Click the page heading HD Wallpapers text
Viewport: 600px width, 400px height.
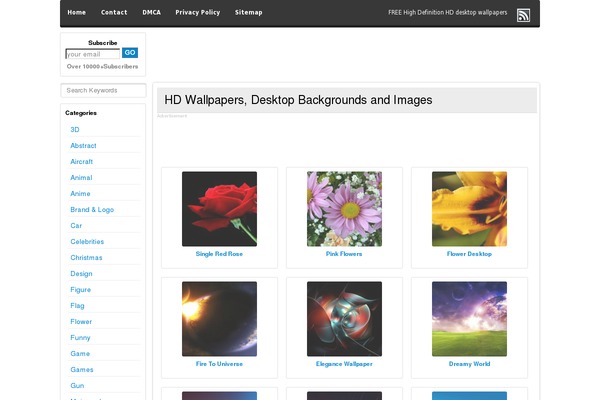298,100
